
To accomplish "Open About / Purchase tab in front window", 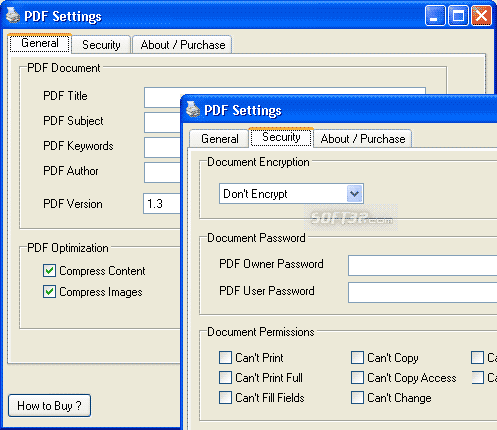I will tap(363, 139).
